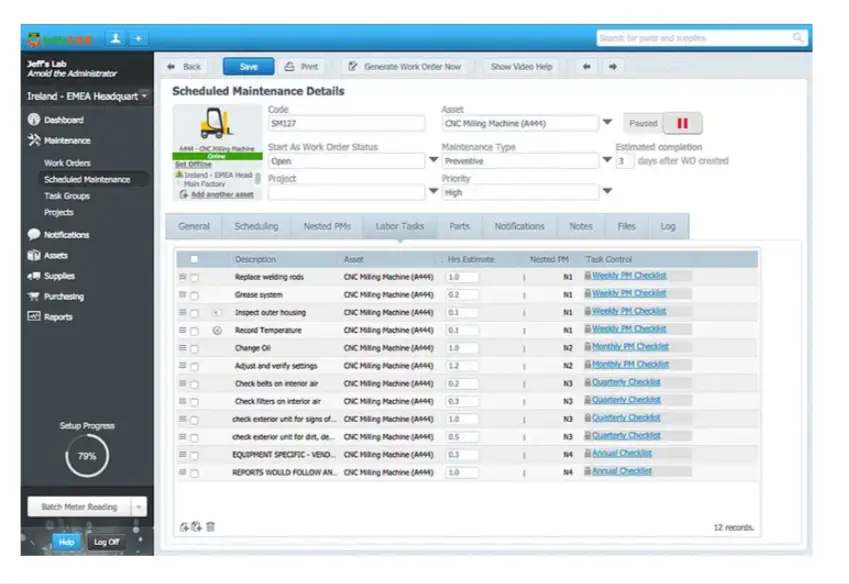849x584 pixels.
Task: Tick the Change Oil row checkbox
Action: coord(194,349)
